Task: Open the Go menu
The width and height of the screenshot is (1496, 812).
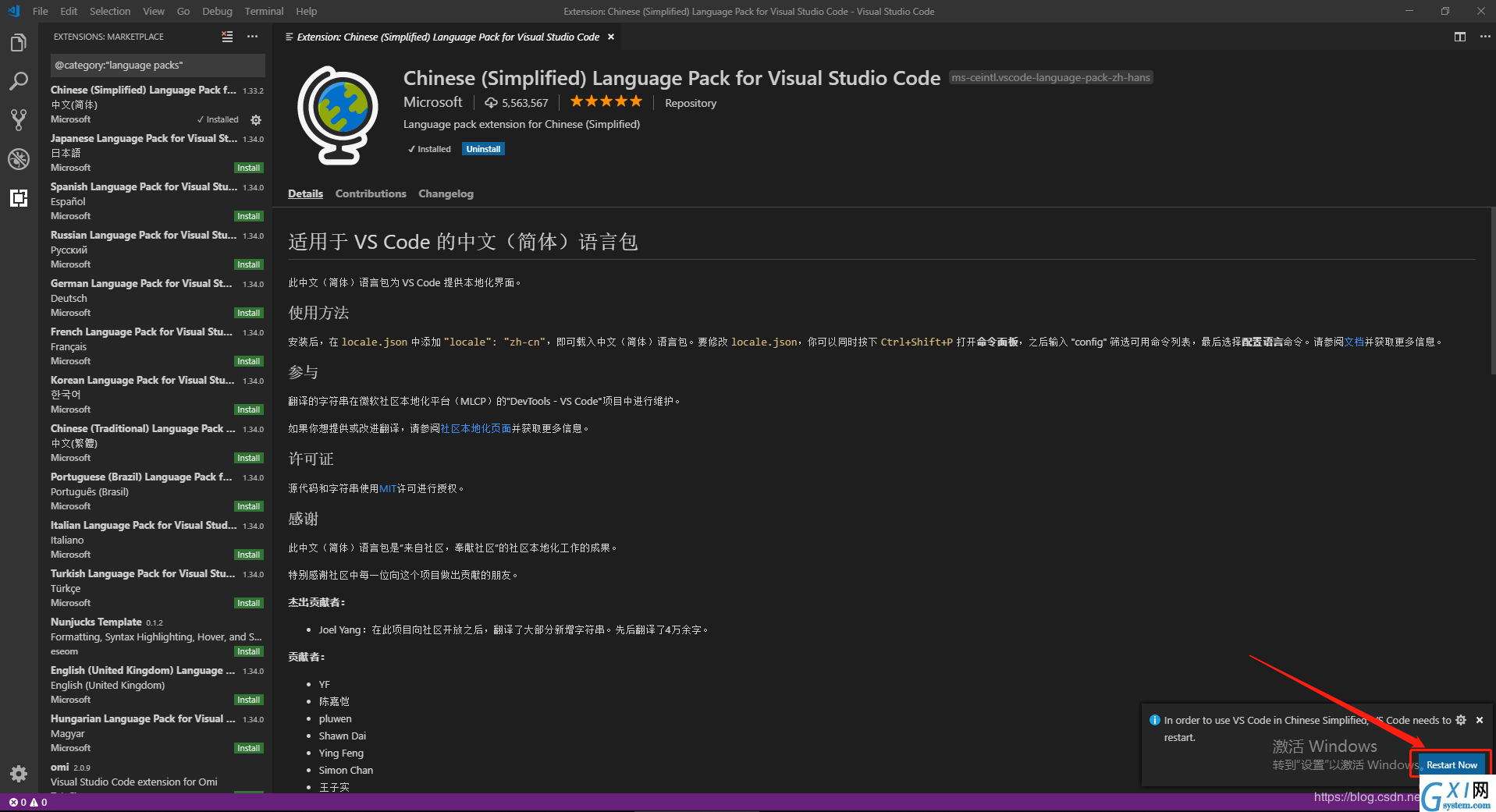Action: pos(183,11)
